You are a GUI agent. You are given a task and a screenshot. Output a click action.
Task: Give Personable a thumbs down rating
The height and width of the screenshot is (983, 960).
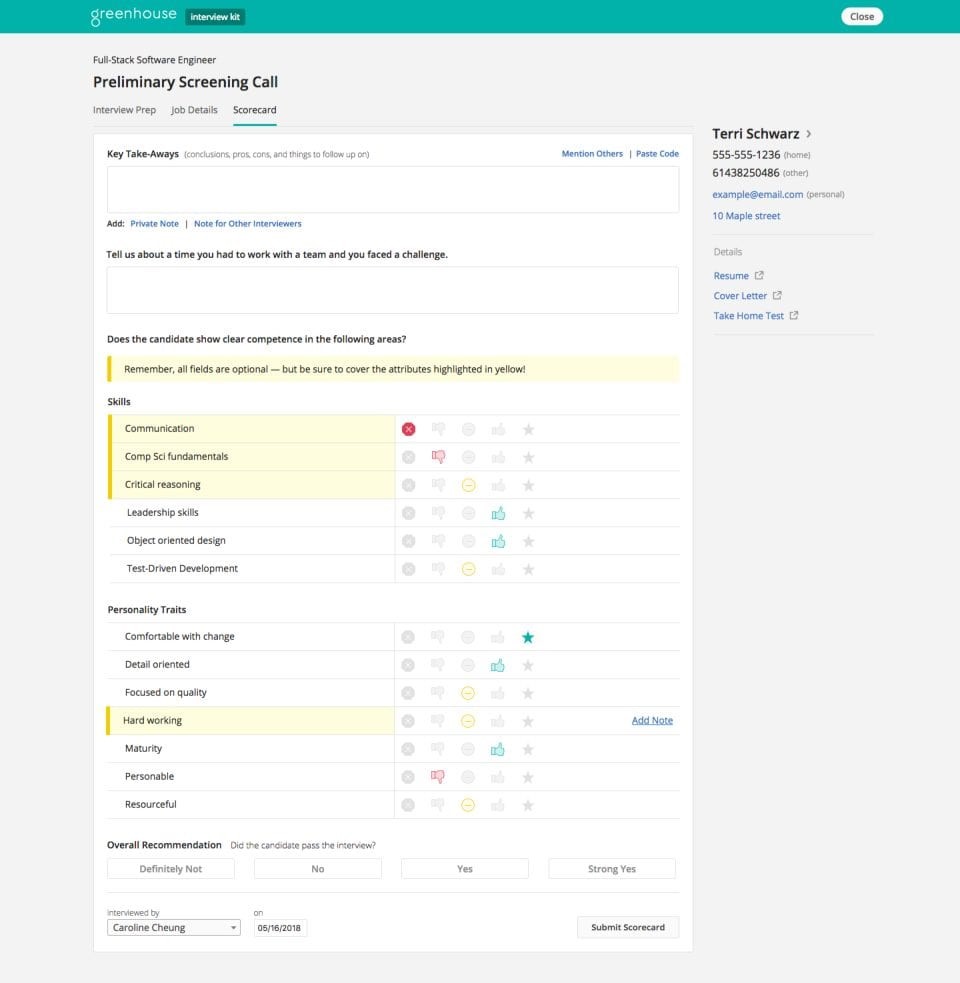pos(438,776)
